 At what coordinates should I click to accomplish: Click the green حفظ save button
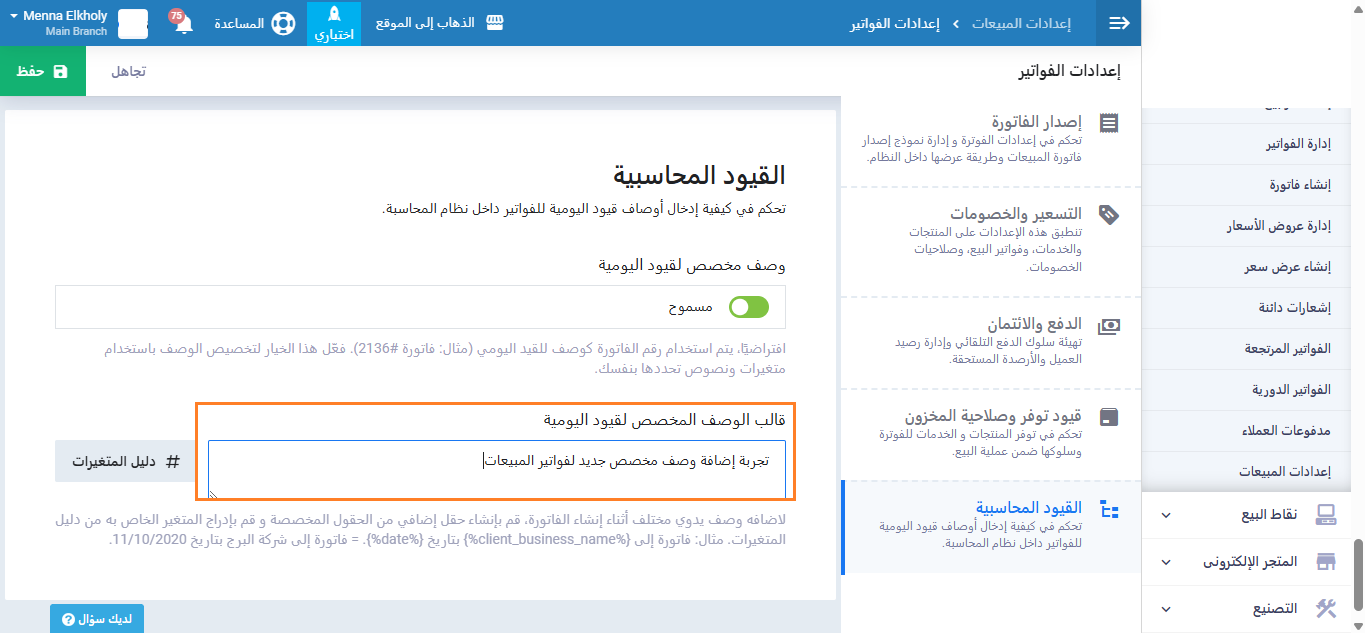pos(43,71)
